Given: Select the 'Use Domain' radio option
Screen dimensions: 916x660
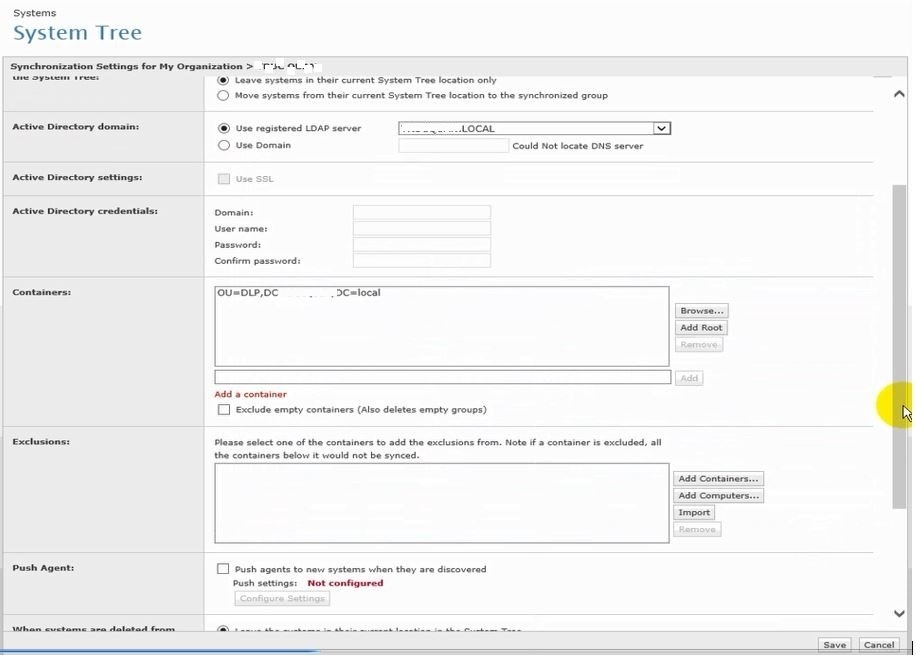Looking at the screenshot, I should (223, 145).
